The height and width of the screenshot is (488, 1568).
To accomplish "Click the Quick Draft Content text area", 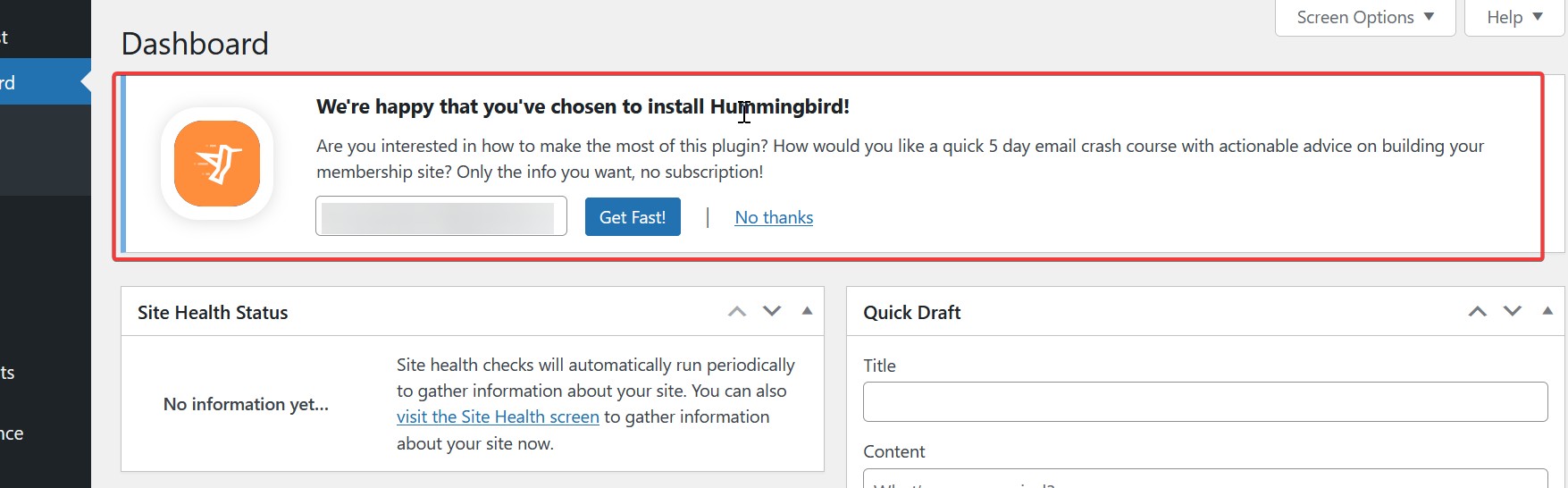I will 1204,479.
